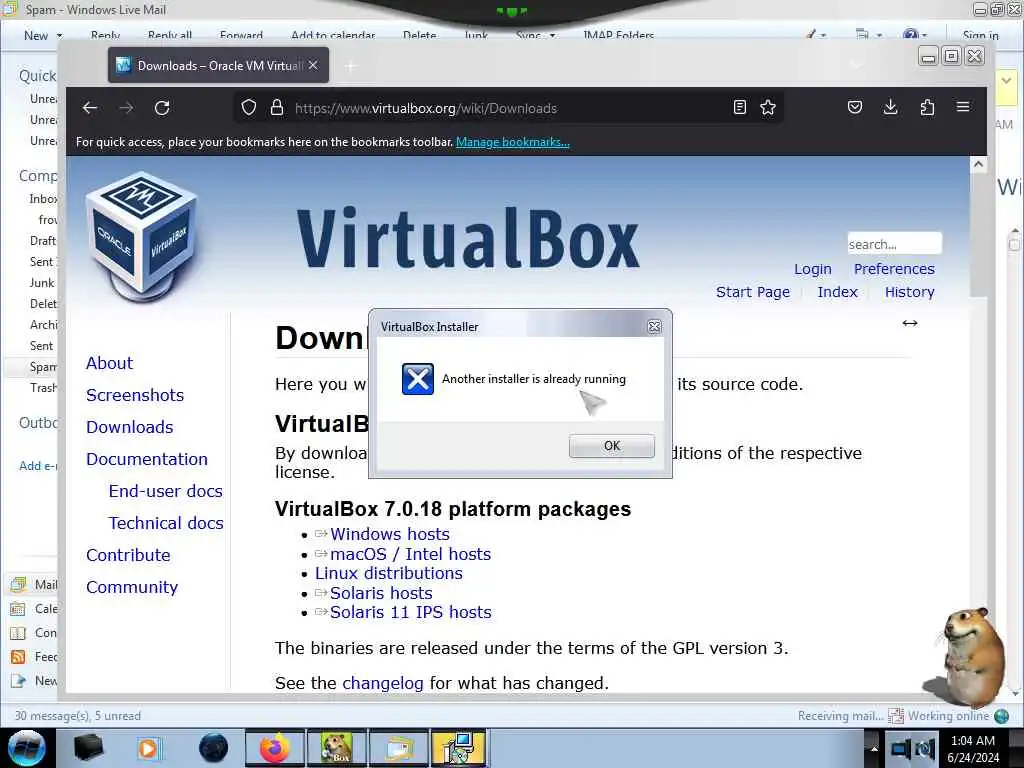Go back in Firefox
Image resolution: width=1024 pixels, height=768 pixels.
(90, 108)
